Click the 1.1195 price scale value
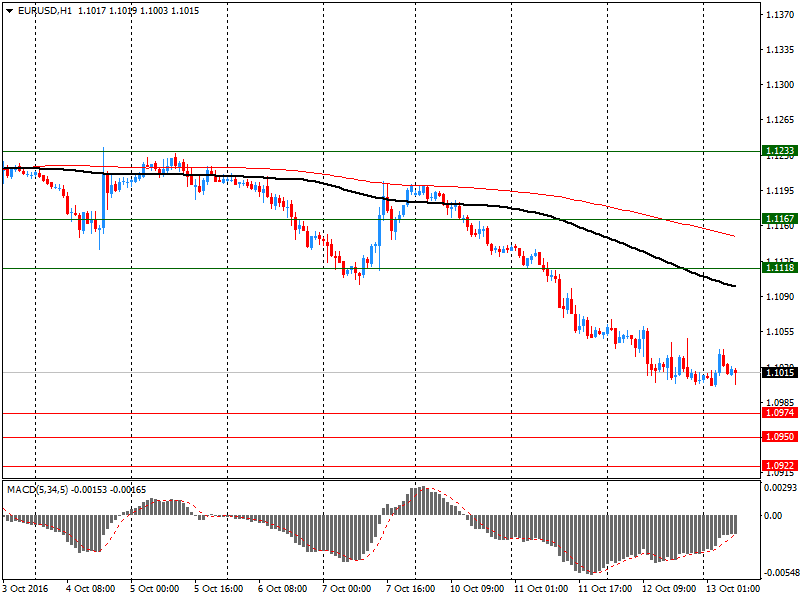This screenshot has height=600, width=800. [780, 191]
